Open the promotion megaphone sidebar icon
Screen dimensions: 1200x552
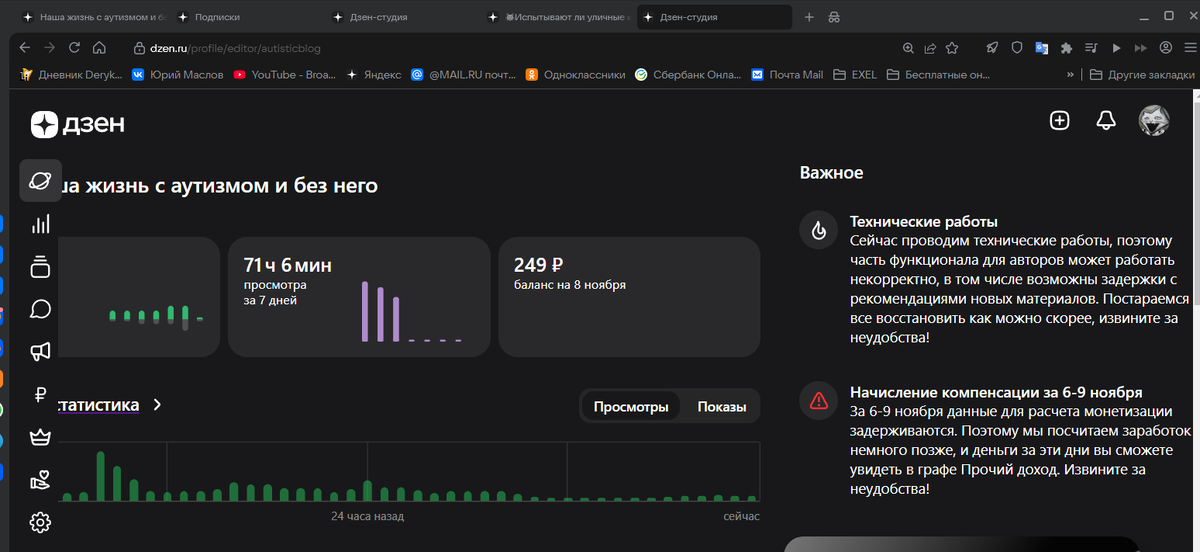[40, 351]
